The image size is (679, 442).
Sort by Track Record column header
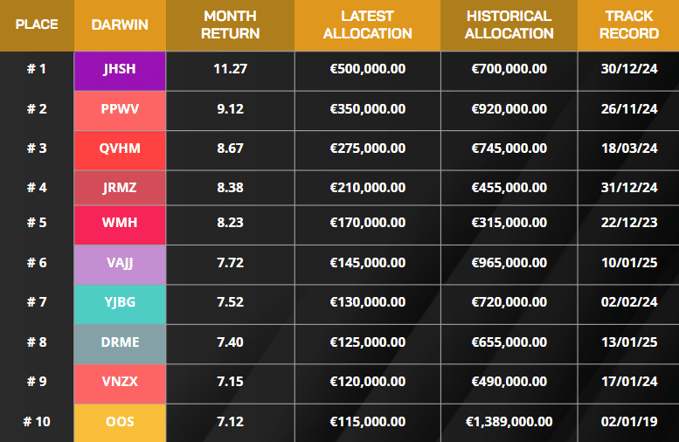(630, 25)
